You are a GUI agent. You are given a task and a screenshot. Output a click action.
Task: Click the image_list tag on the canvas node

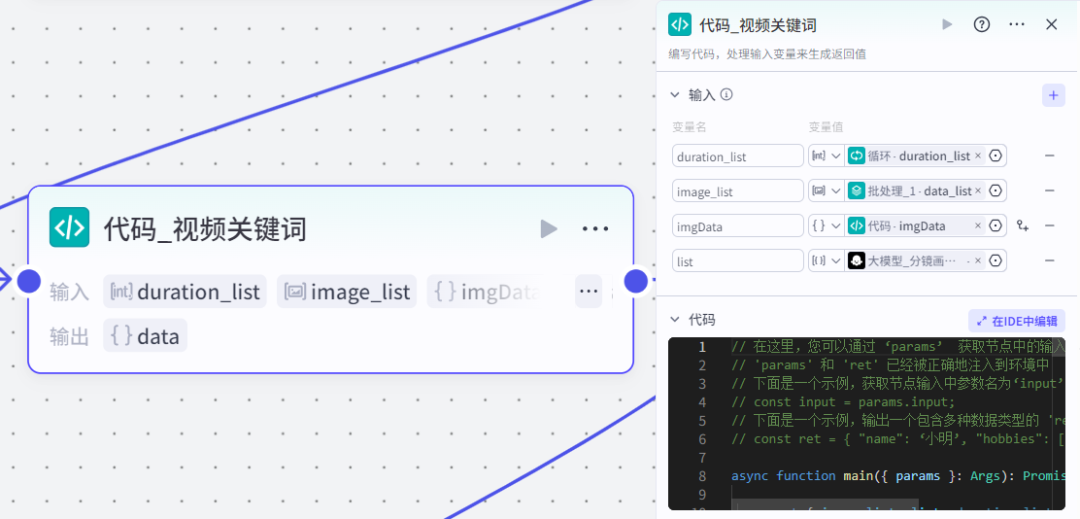tap(347, 292)
